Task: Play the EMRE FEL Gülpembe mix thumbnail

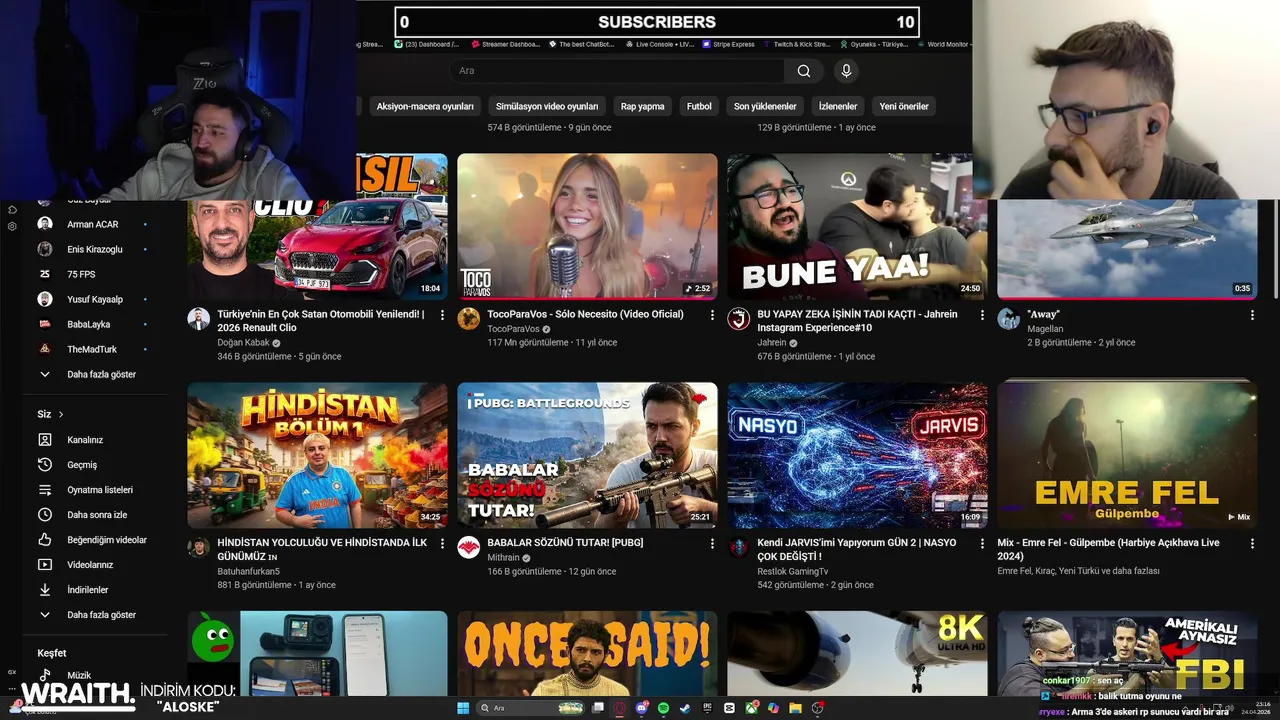Action: click(1127, 455)
